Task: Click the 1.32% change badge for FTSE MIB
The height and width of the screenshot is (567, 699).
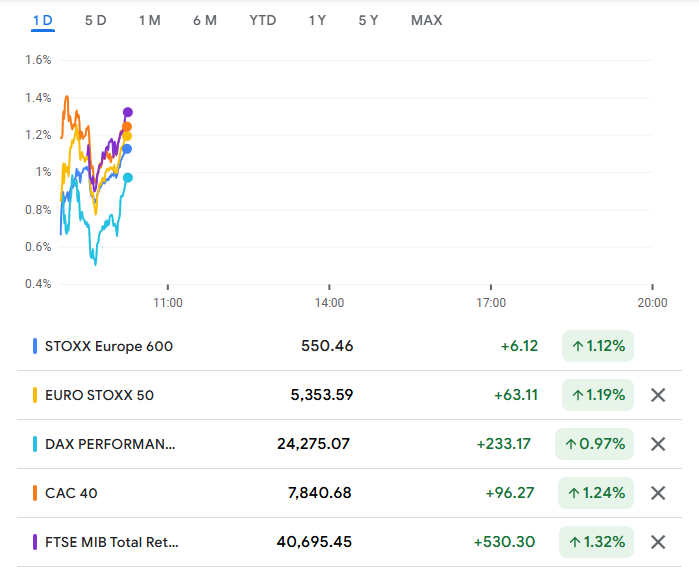Action: [x=596, y=542]
